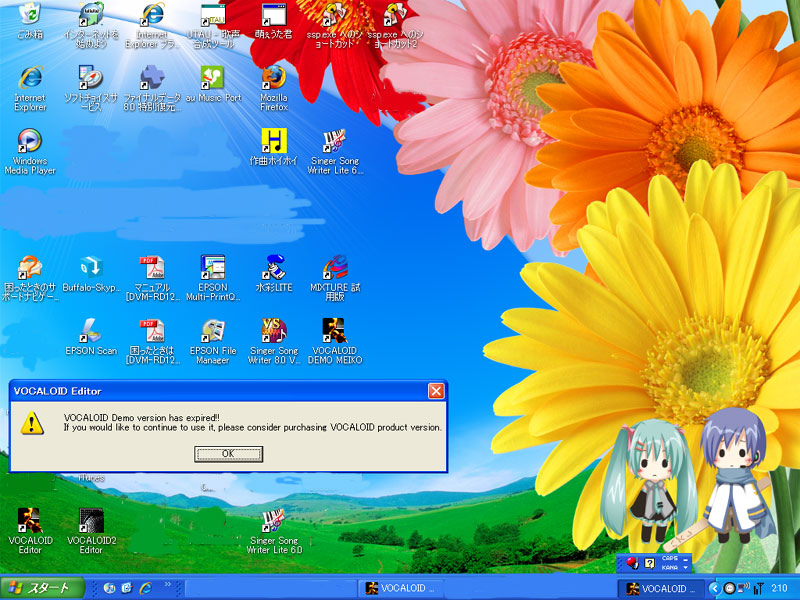Select the VOCALOID2 Editor desktop icon

click(91, 531)
